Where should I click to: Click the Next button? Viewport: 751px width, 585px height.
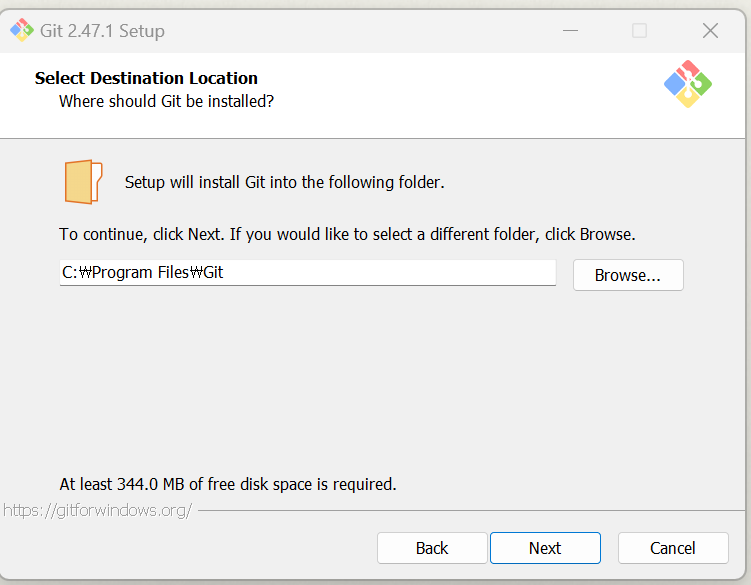tap(545, 548)
